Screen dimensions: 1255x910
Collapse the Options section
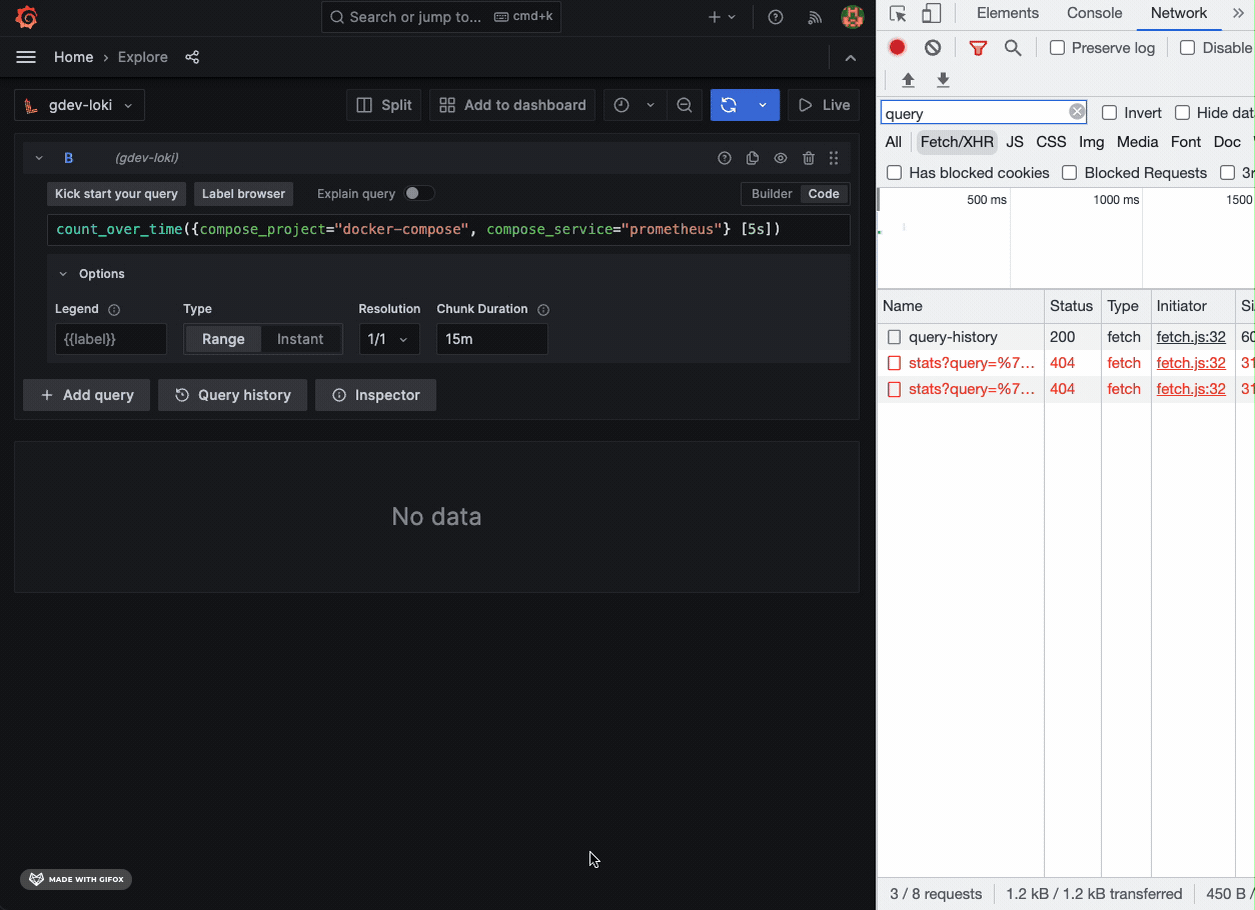pos(62,273)
